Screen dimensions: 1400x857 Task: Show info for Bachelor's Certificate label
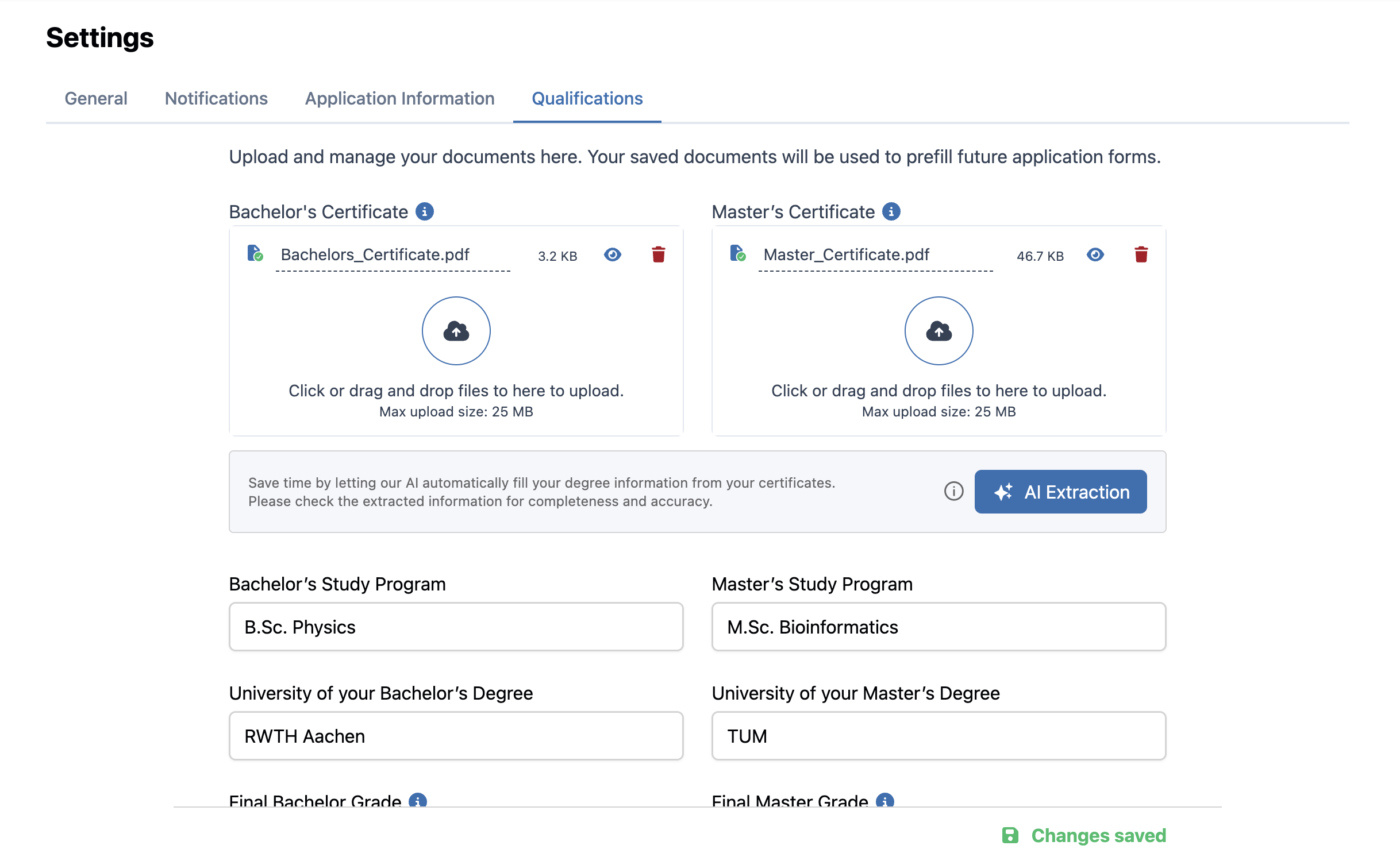click(425, 211)
